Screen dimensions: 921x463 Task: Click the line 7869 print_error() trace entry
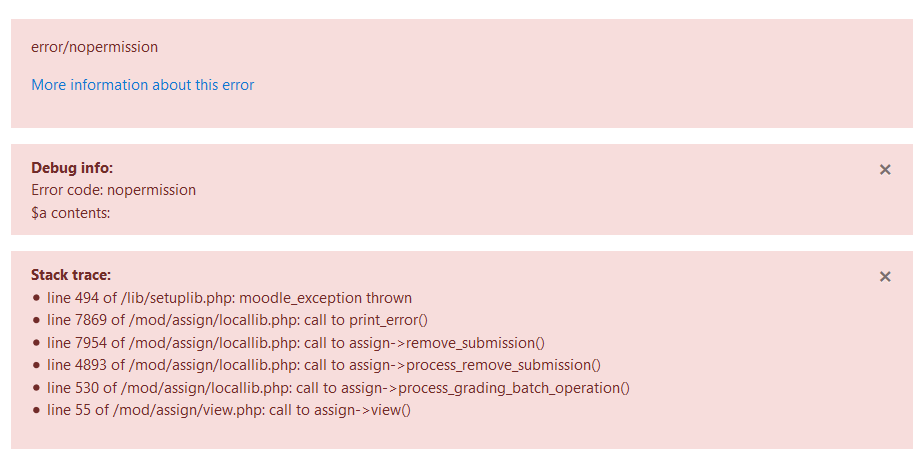point(237,320)
